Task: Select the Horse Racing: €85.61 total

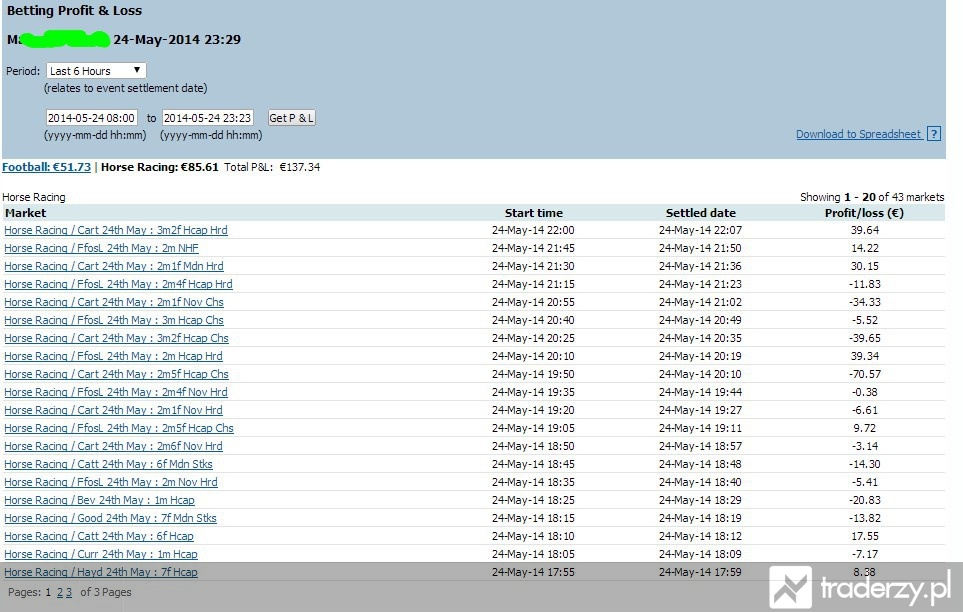Action: tap(160, 167)
